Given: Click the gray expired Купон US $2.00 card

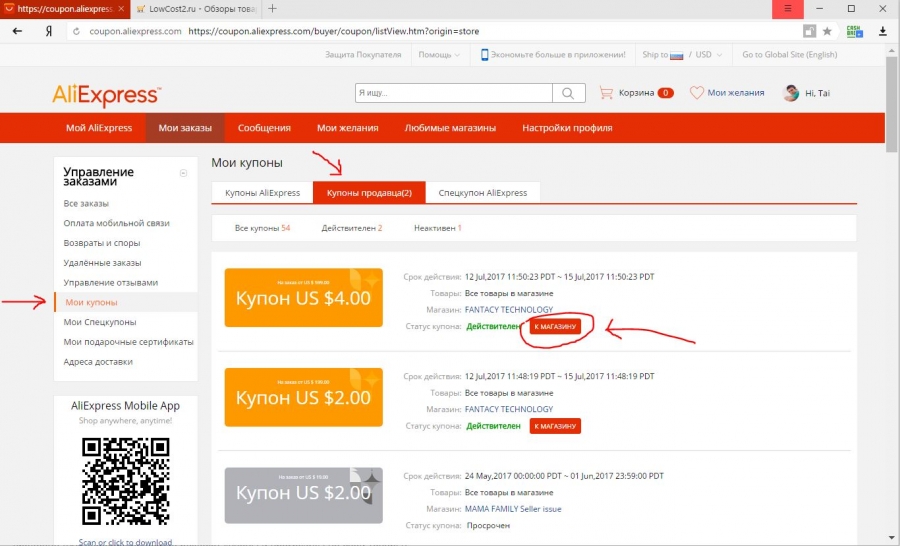Looking at the screenshot, I should point(304,495).
